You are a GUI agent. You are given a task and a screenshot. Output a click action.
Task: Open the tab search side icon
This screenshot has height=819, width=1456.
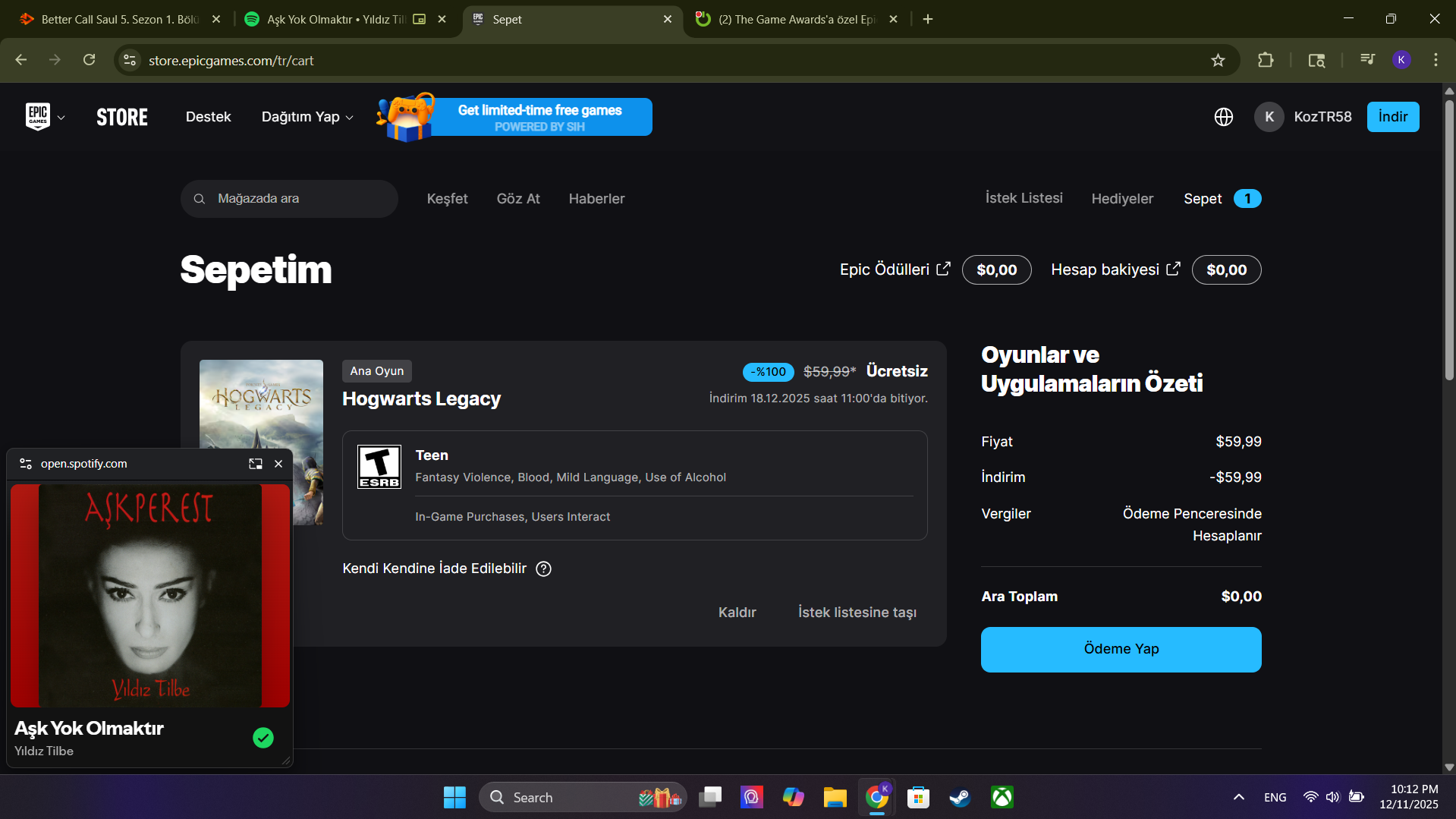pos(1316,60)
